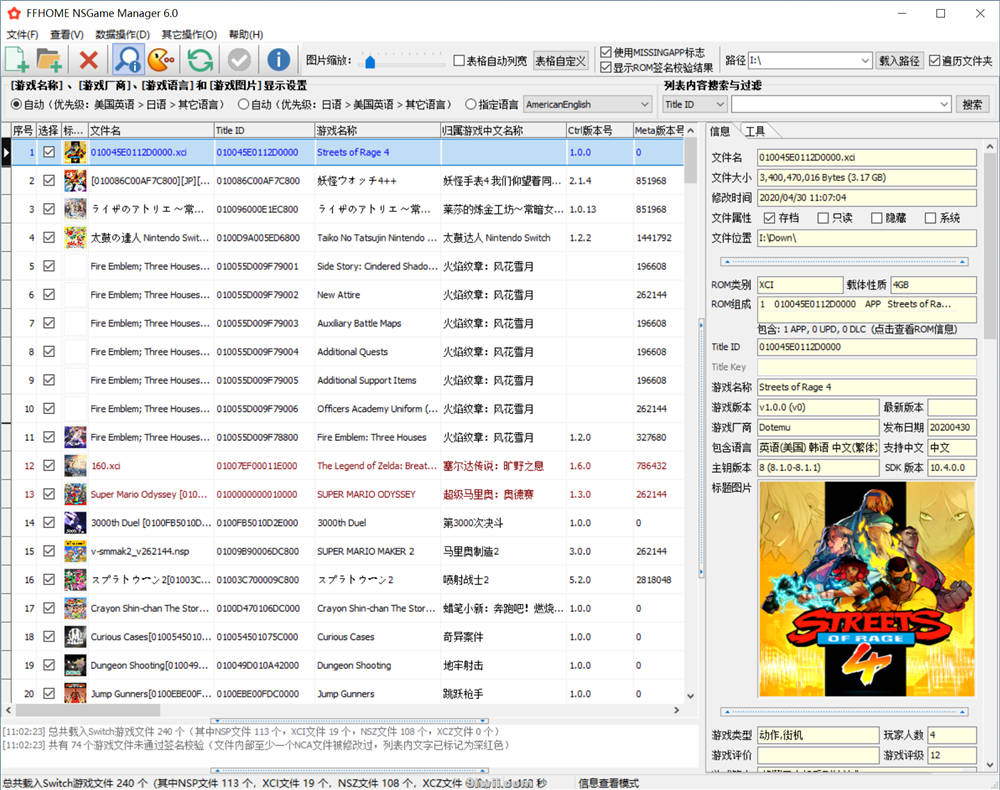This screenshot has height=790, width=1000.
Task: Click the 搜索 button
Action: (x=972, y=104)
